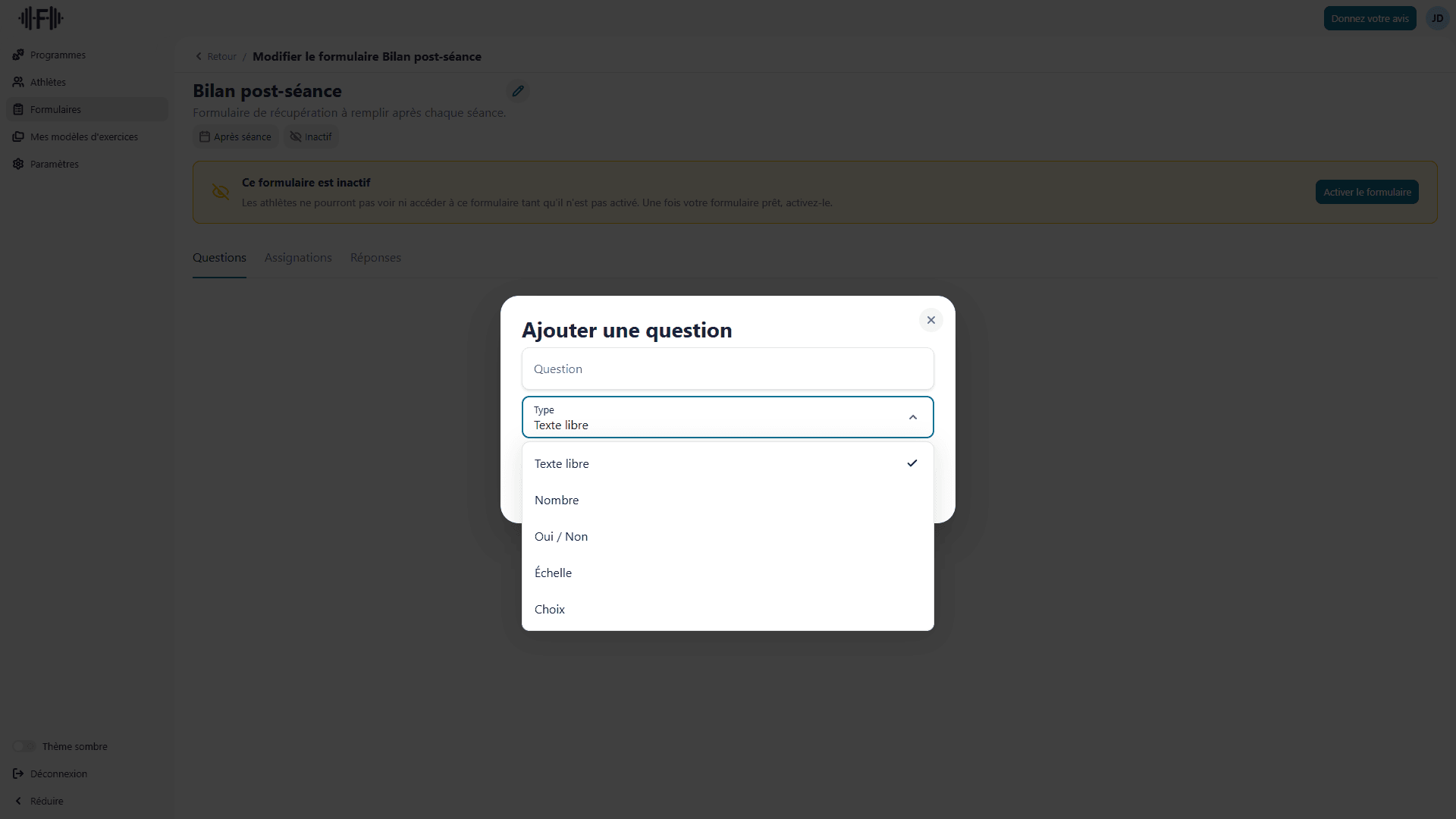
Task: Click the app logo at top left
Action: (x=39, y=17)
